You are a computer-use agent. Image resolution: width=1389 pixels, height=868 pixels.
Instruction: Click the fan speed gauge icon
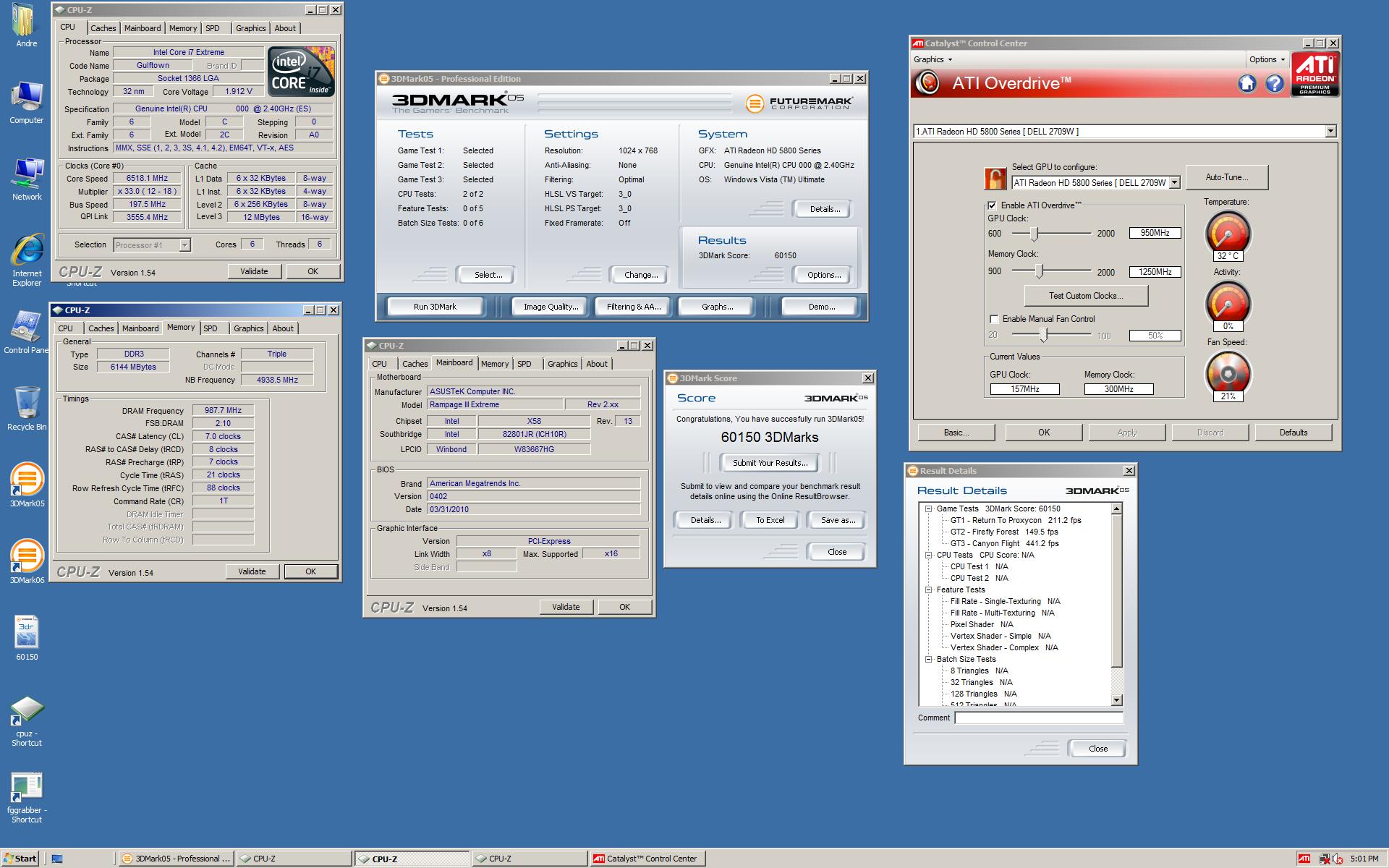click(x=1228, y=374)
